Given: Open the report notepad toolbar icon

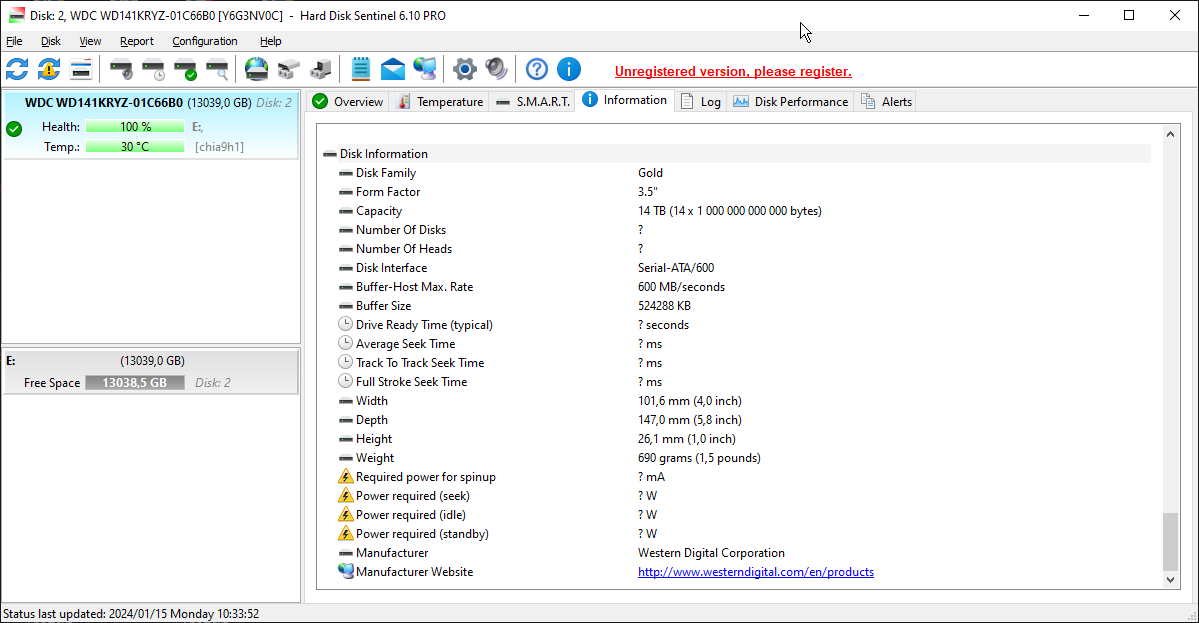Looking at the screenshot, I should click(x=361, y=70).
